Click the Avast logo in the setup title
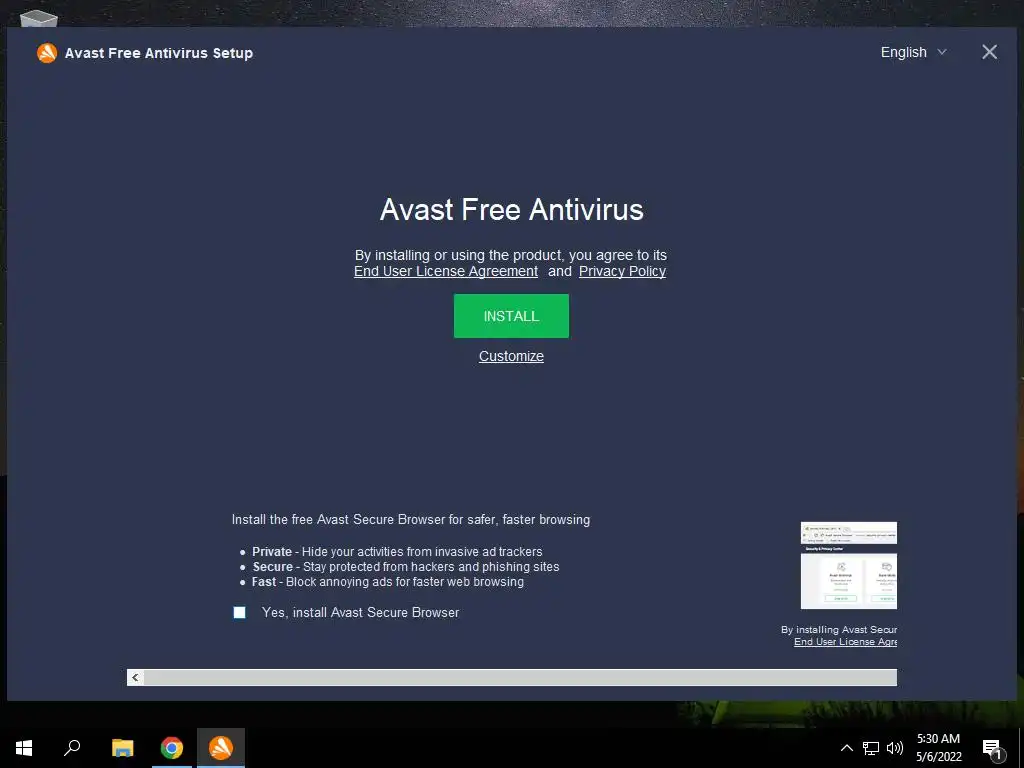 47,53
